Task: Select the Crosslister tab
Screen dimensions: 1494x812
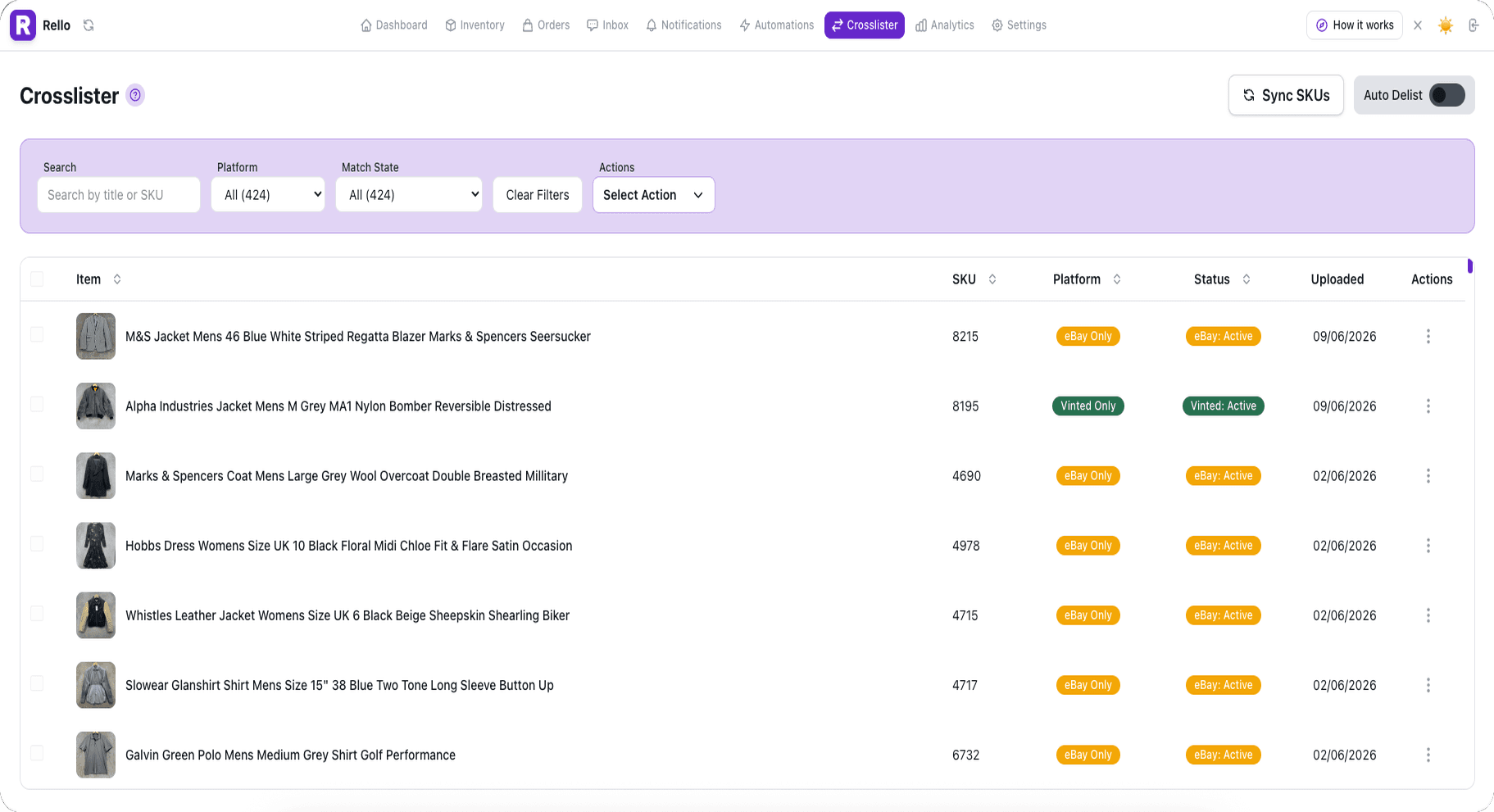Action: pyautogui.click(x=865, y=25)
